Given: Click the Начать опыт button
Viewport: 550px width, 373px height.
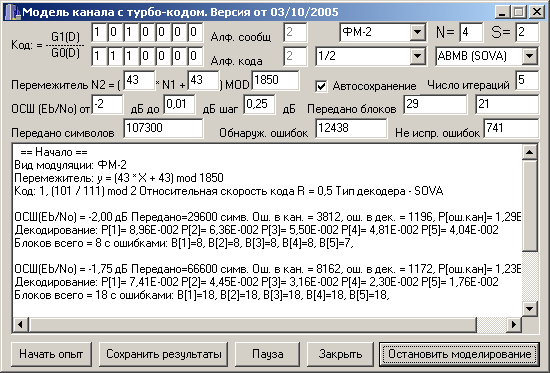Looking at the screenshot, I should [x=51, y=354].
